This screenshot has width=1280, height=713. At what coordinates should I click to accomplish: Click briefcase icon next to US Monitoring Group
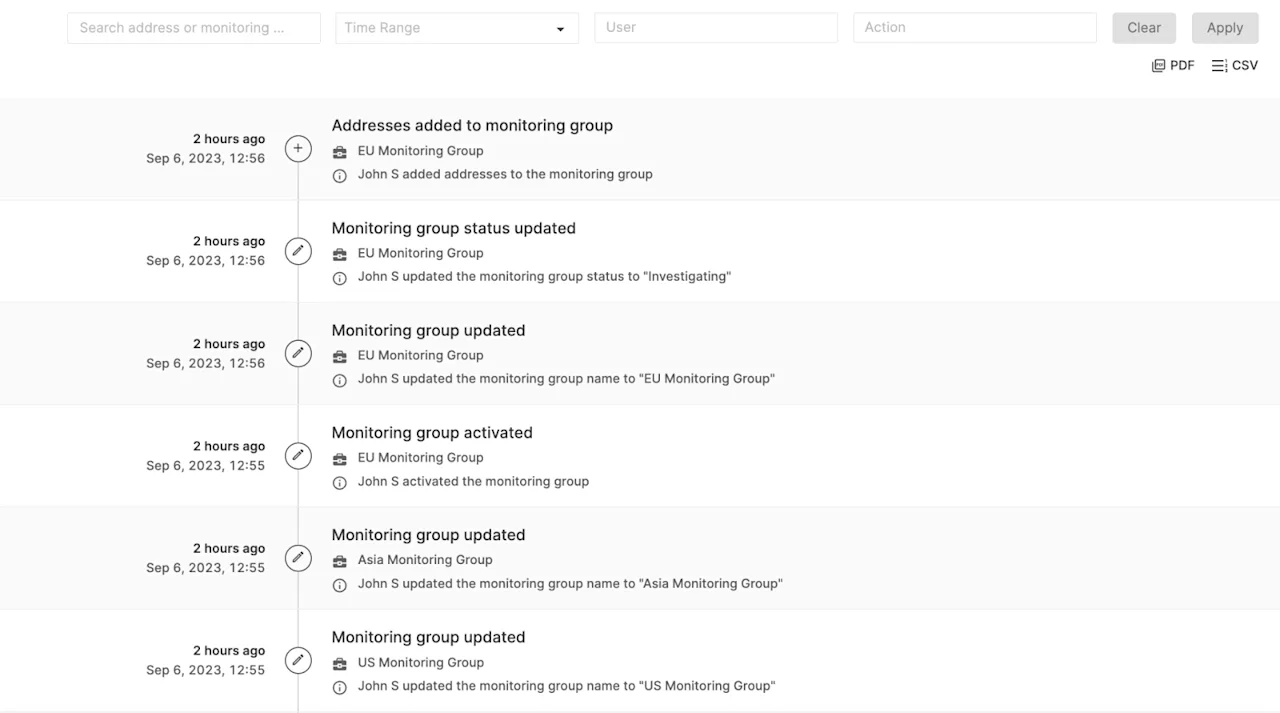pos(339,663)
